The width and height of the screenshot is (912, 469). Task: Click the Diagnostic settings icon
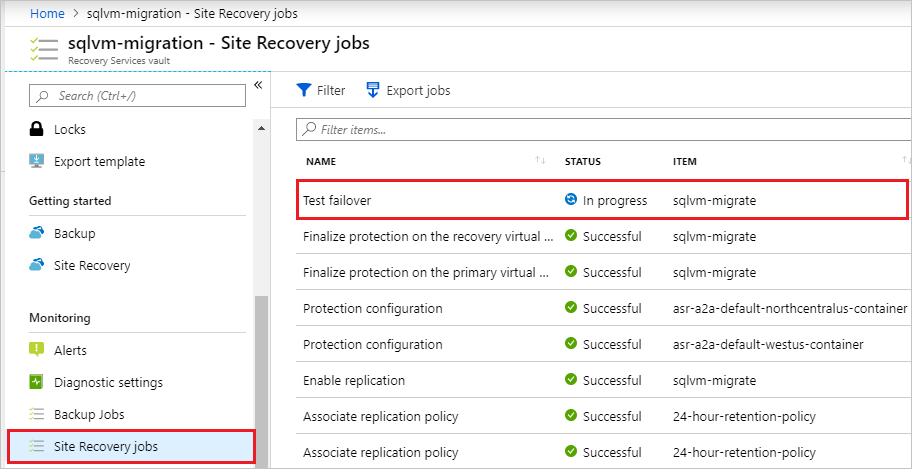37,382
